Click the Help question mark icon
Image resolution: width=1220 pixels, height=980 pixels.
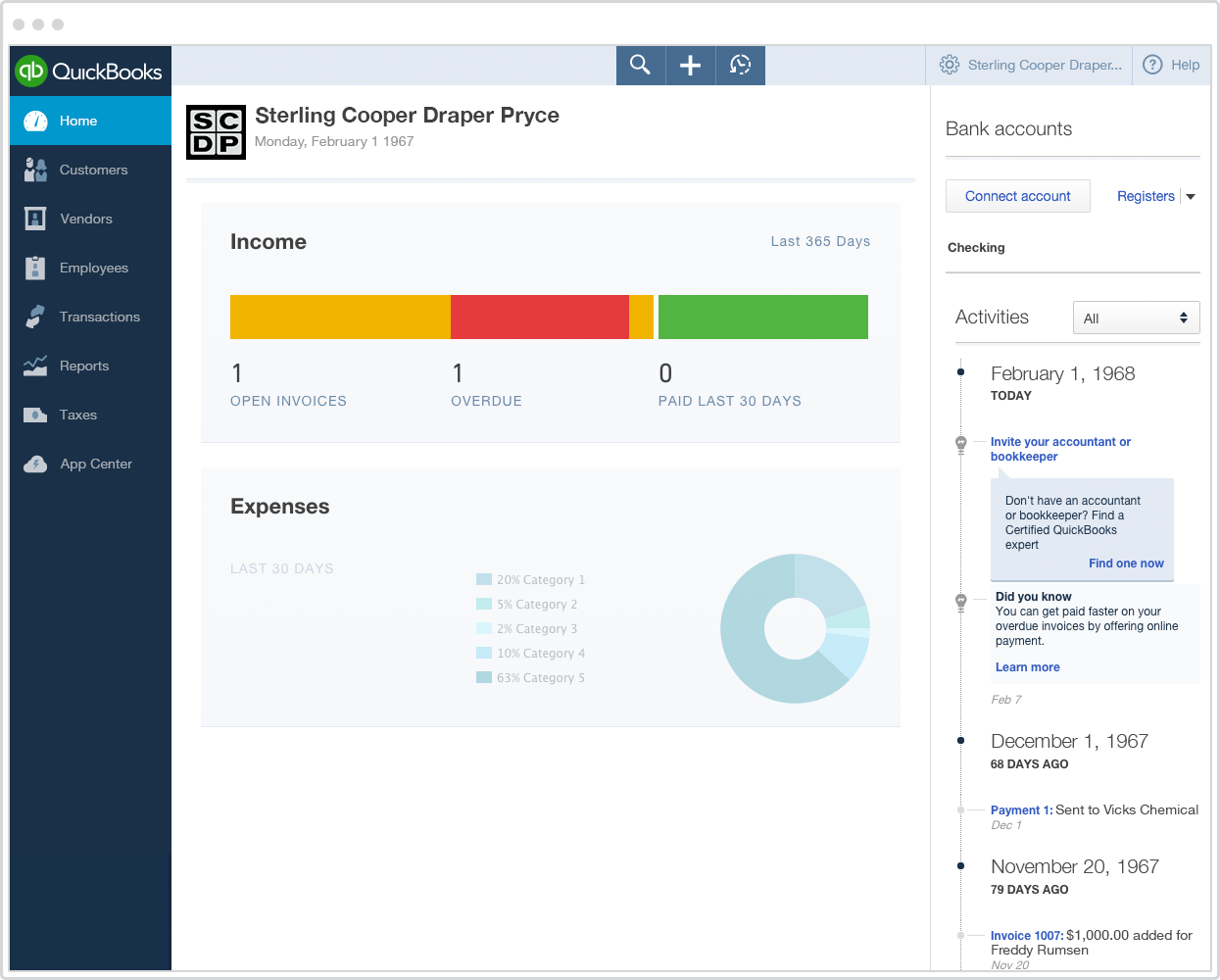tap(1152, 65)
